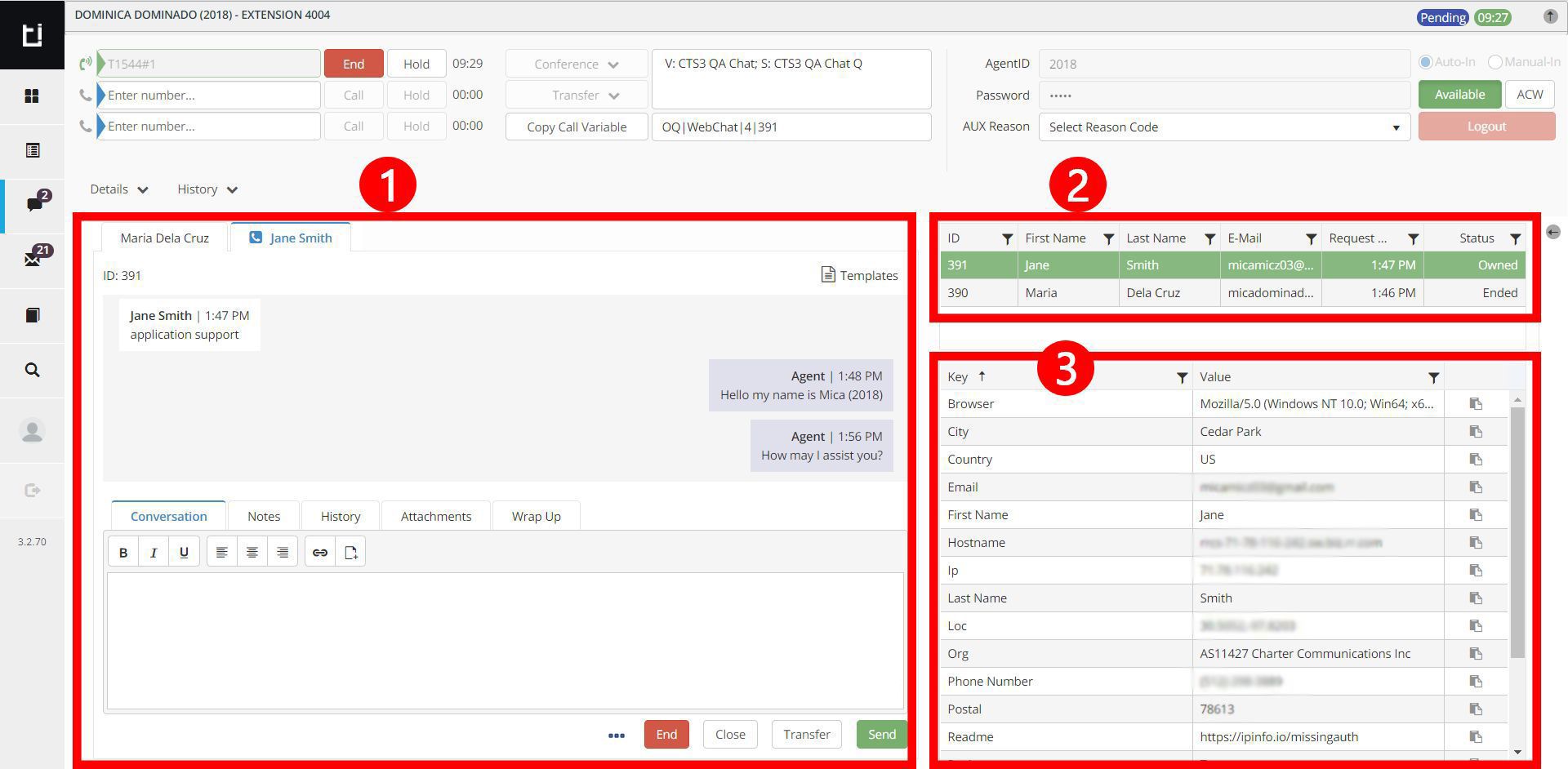Click the green Send button

tap(881, 735)
